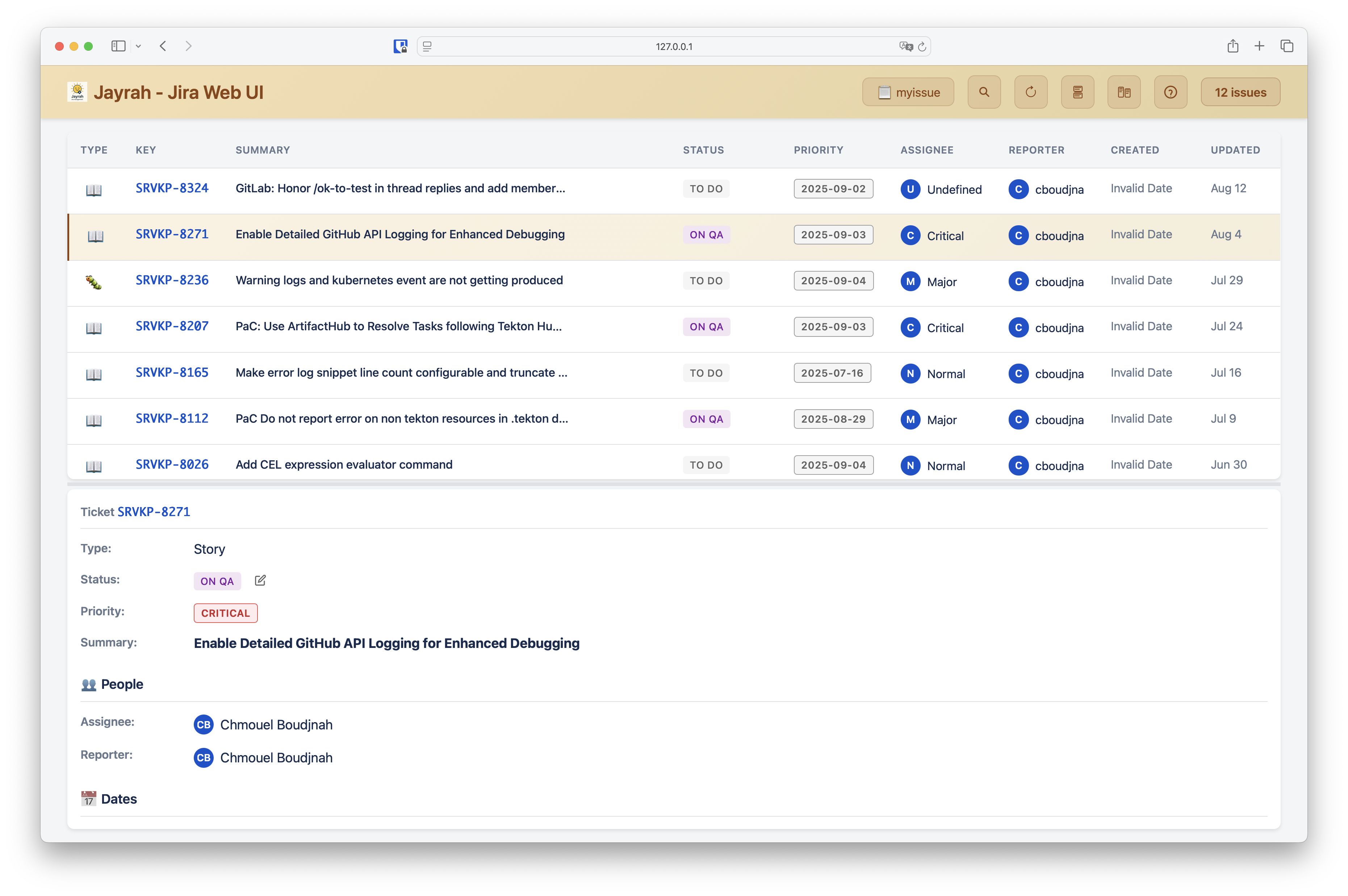Click the story book icon for SRVKP-8324

(94, 190)
